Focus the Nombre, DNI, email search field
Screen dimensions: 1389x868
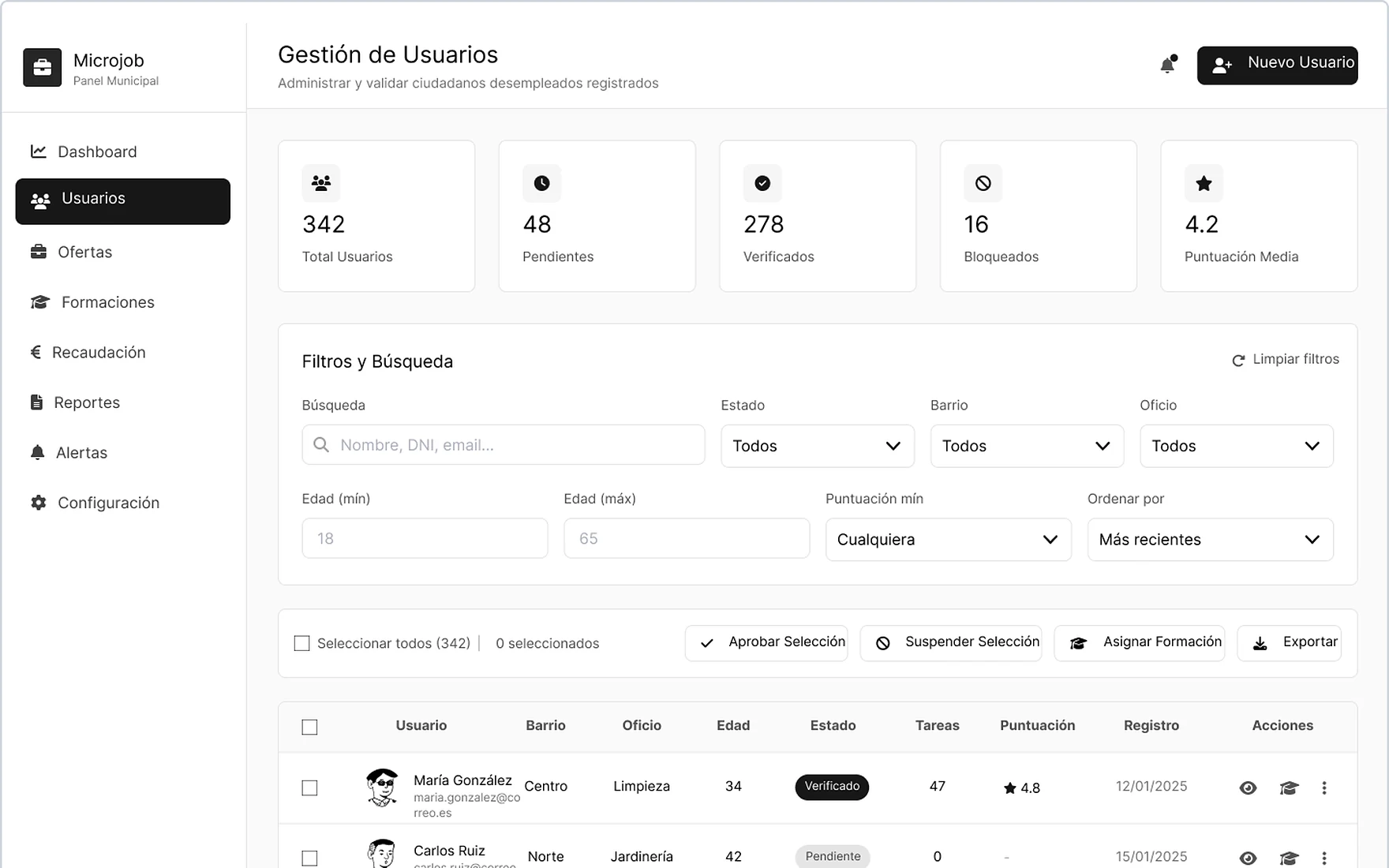point(504,445)
